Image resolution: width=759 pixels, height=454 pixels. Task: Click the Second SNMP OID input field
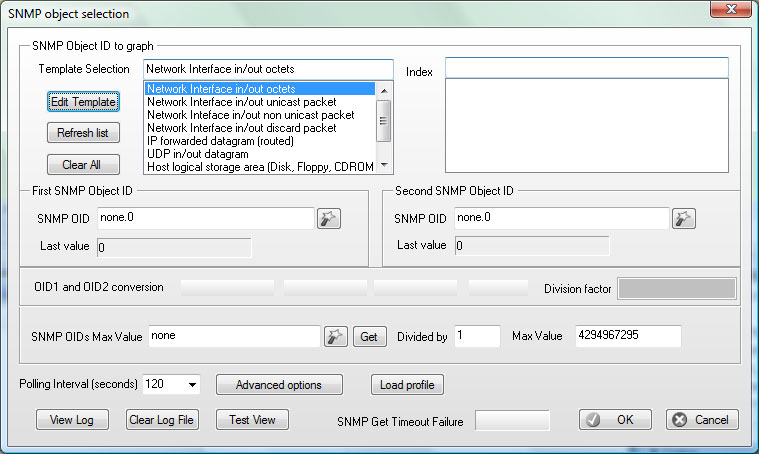click(562, 218)
